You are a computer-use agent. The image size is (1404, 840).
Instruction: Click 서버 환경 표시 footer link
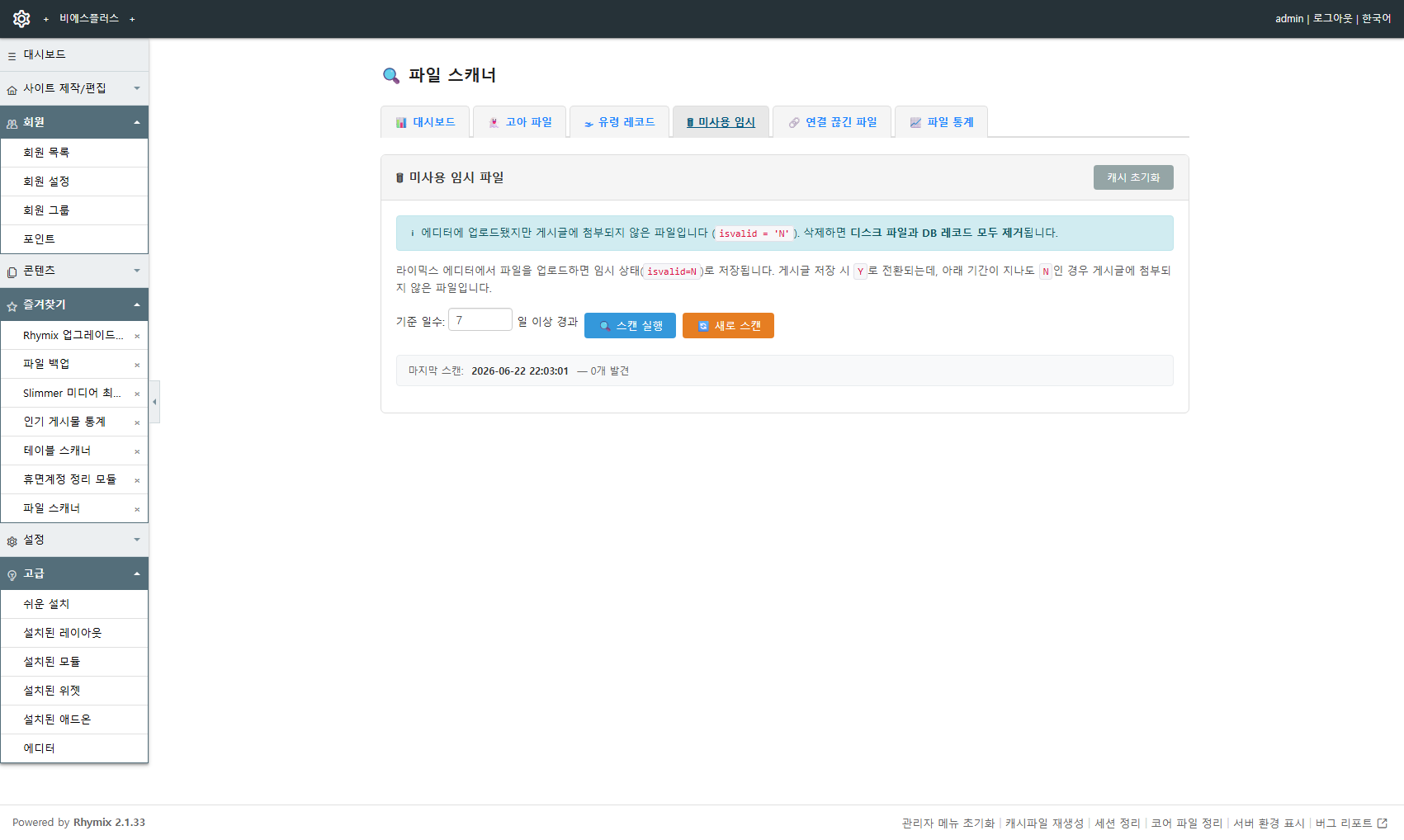pyautogui.click(x=1269, y=823)
